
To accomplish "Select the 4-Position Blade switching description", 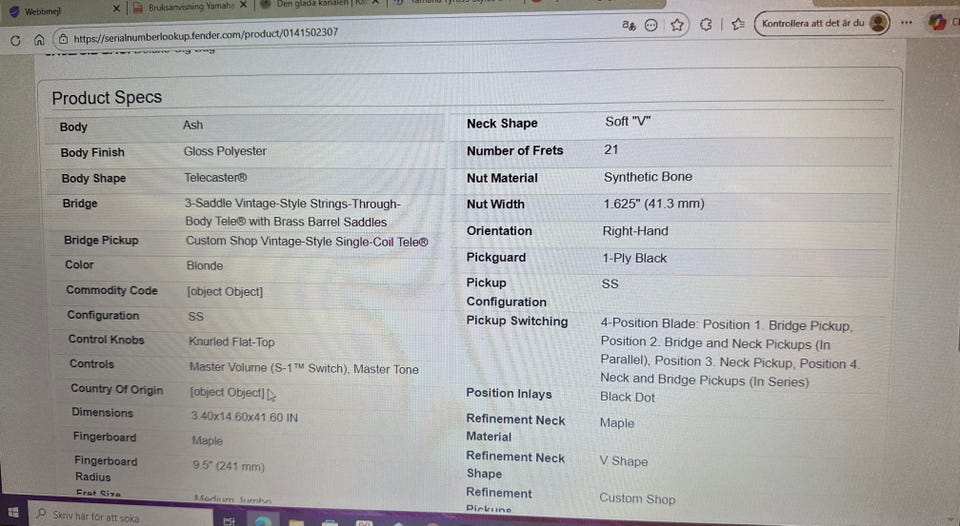I will [x=730, y=353].
